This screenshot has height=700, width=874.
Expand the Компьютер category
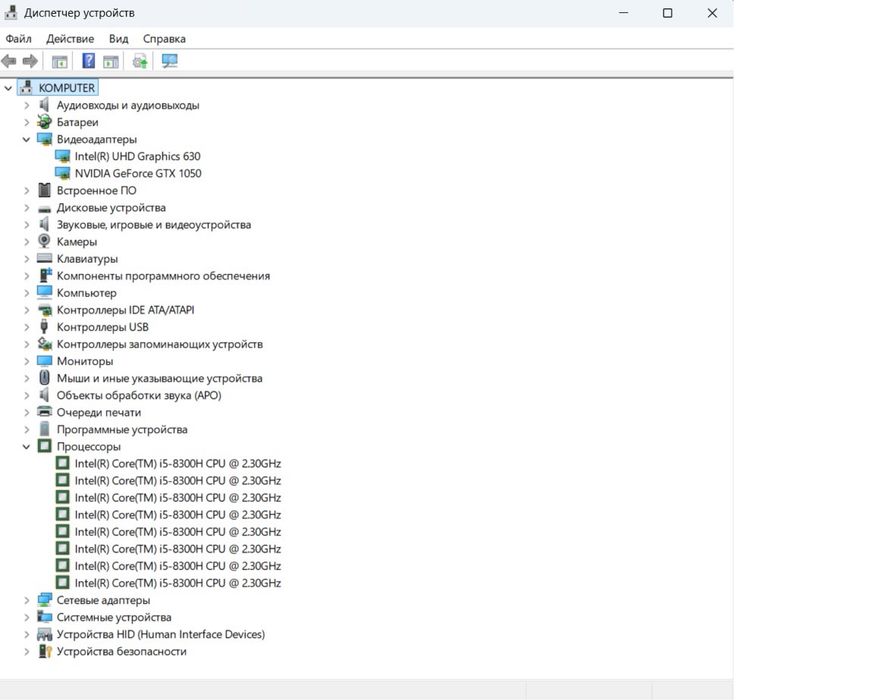click(26, 293)
